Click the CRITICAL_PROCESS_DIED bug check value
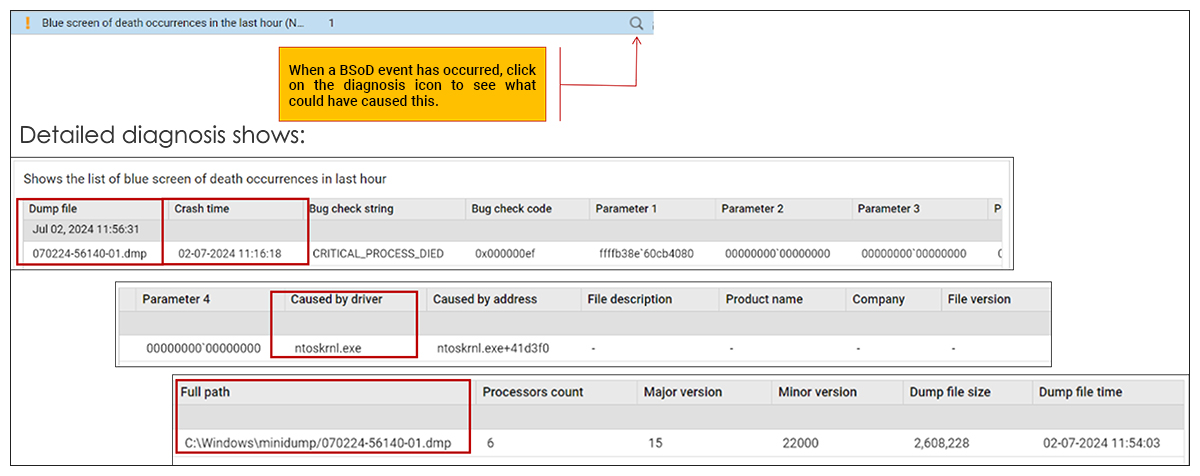1200x476 pixels. pos(378,254)
